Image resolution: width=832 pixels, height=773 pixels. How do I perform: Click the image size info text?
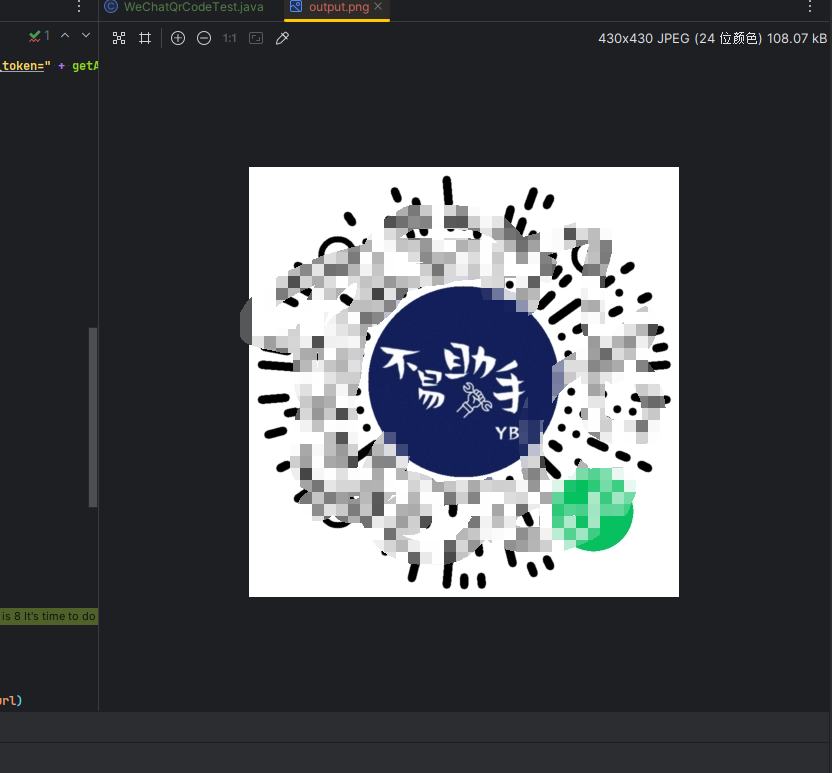click(712, 38)
